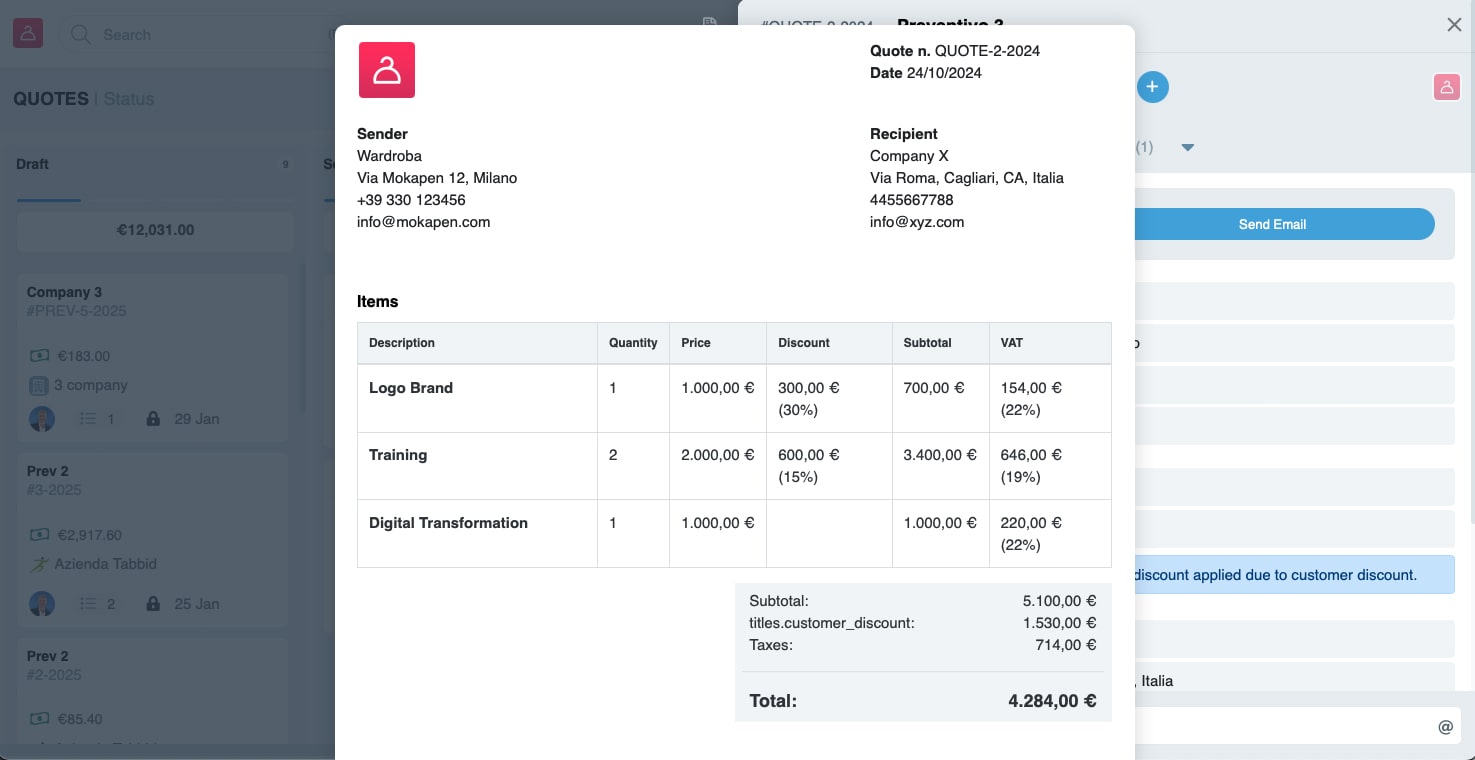Open the Status view

pyautogui.click(x=129, y=99)
